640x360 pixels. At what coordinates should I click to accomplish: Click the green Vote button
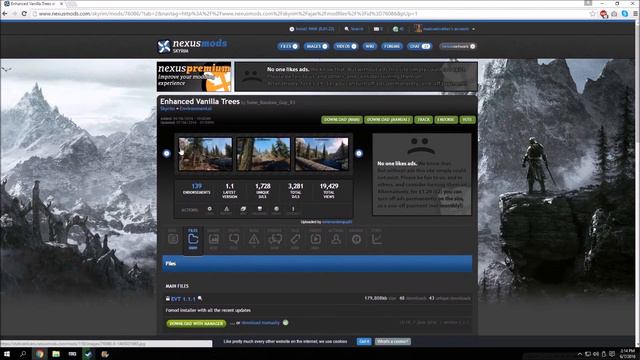click(x=467, y=120)
